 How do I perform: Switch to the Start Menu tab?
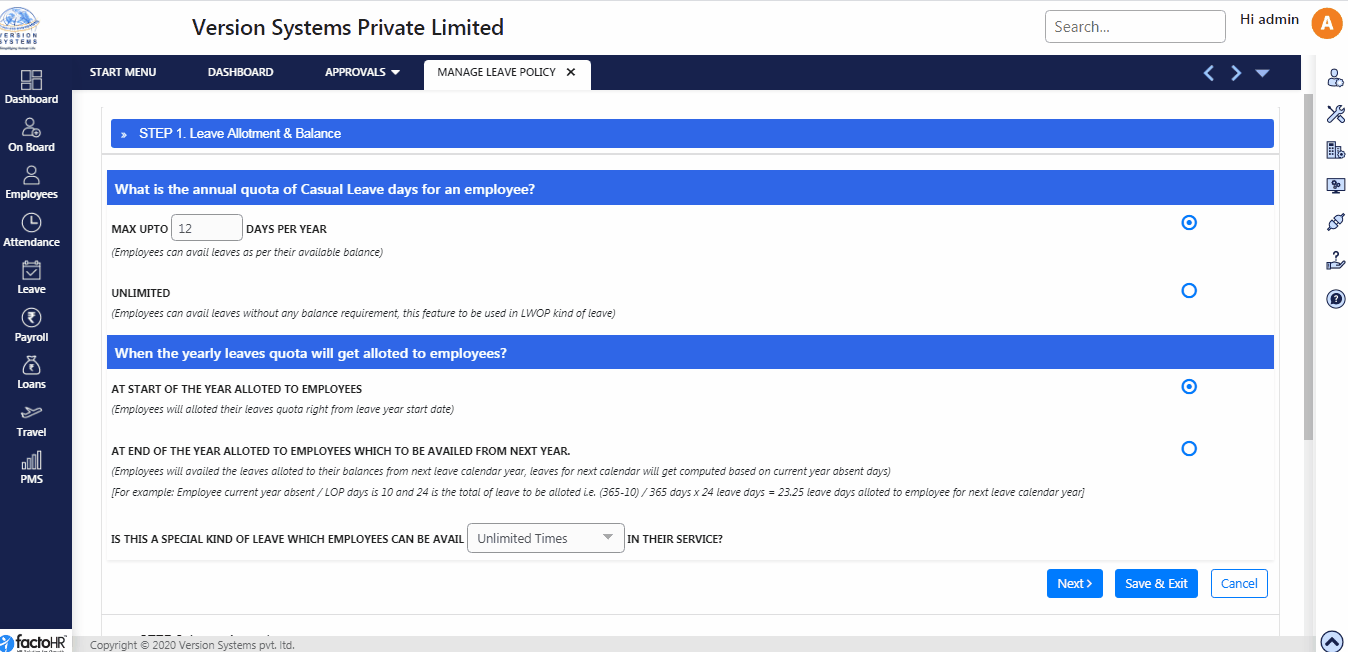123,72
